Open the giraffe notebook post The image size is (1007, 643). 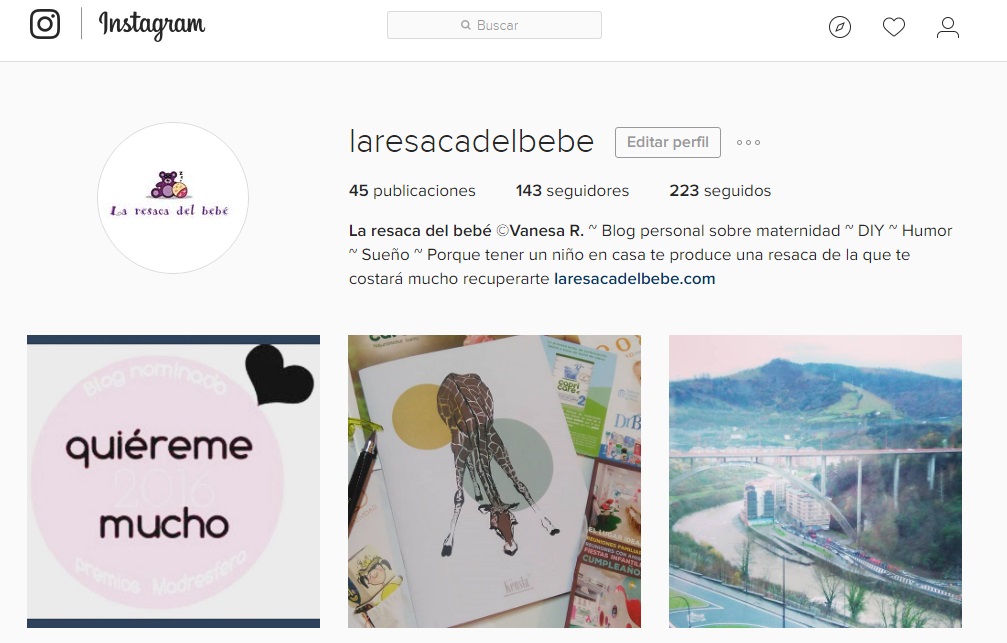[x=495, y=481]
